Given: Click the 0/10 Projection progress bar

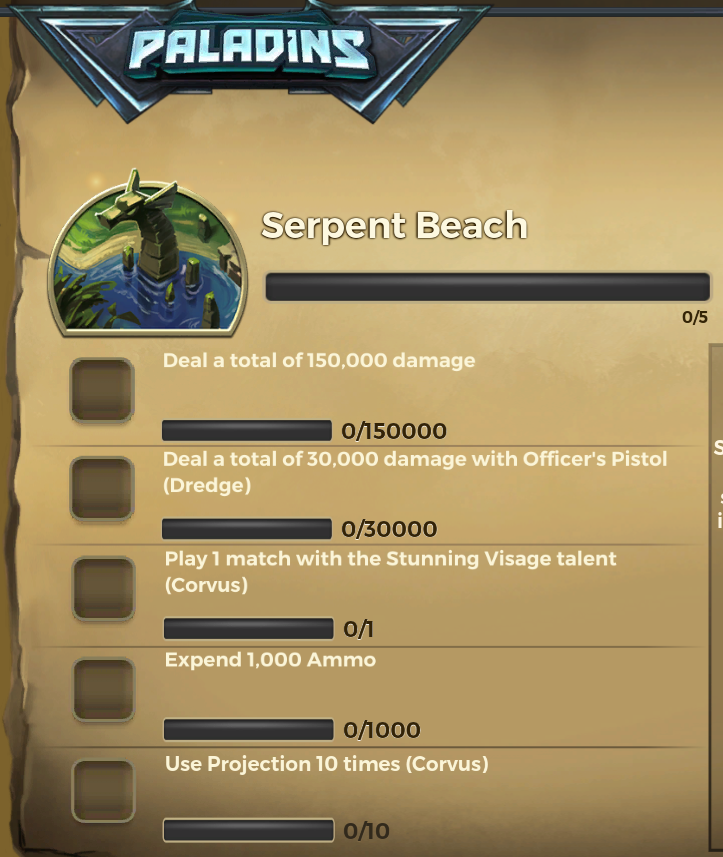Looking at the screenshot, I should (249, 830).
